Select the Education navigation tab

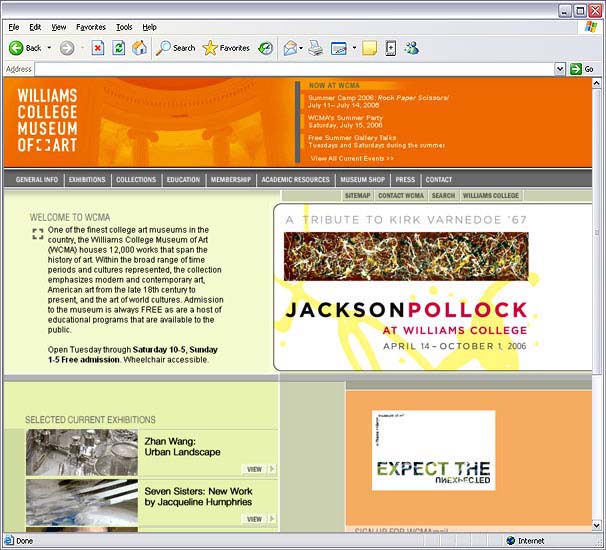(x=183, y=180)
